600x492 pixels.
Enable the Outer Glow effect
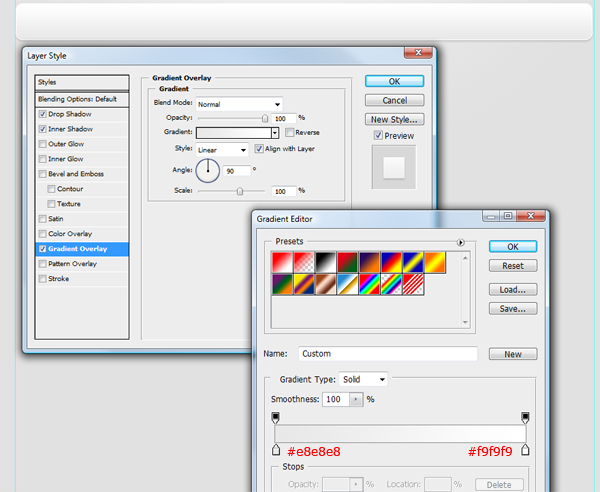(43, 144)
